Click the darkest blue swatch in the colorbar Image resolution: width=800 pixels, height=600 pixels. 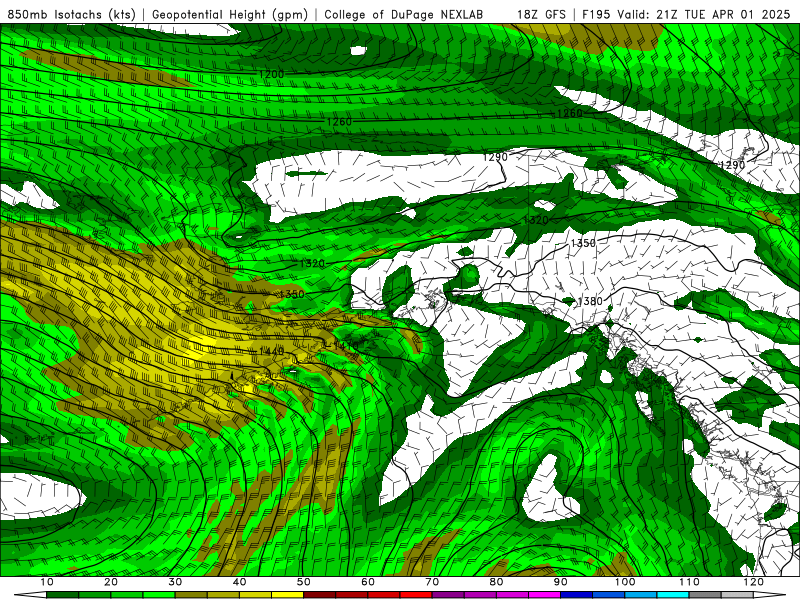coord(577,595)
